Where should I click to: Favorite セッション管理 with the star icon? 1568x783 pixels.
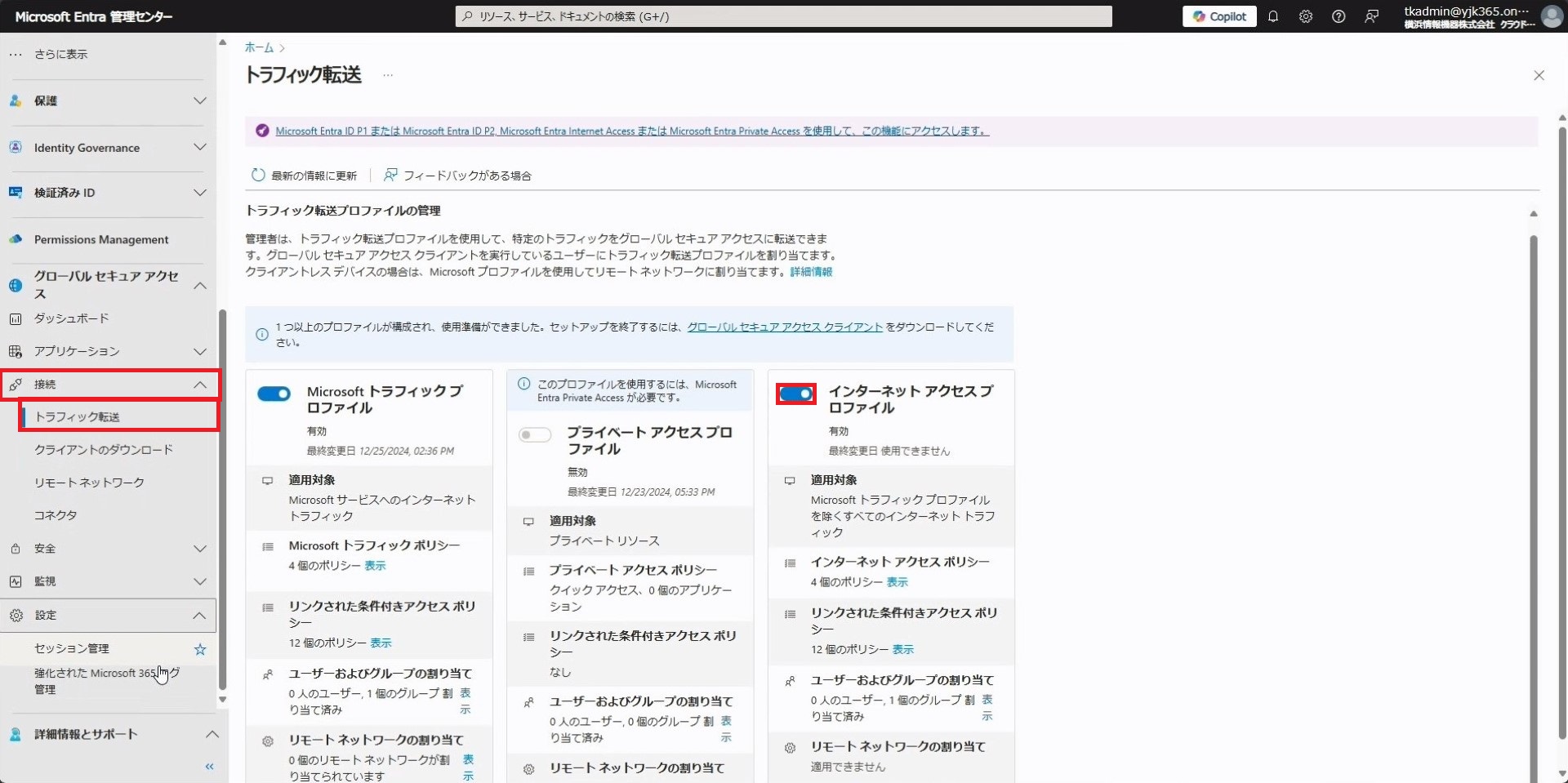[200, 650]
